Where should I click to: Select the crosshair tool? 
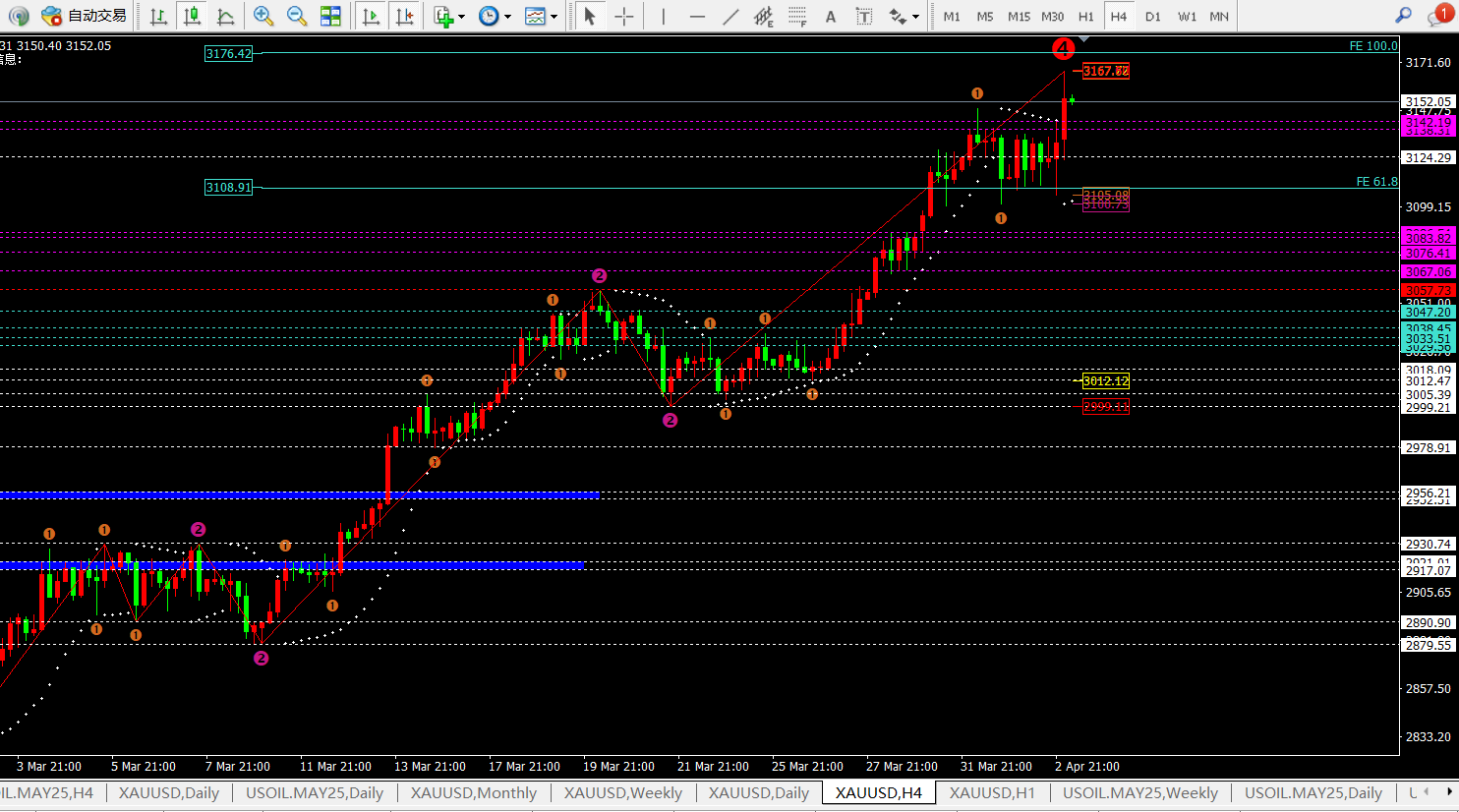pos(623,16)
